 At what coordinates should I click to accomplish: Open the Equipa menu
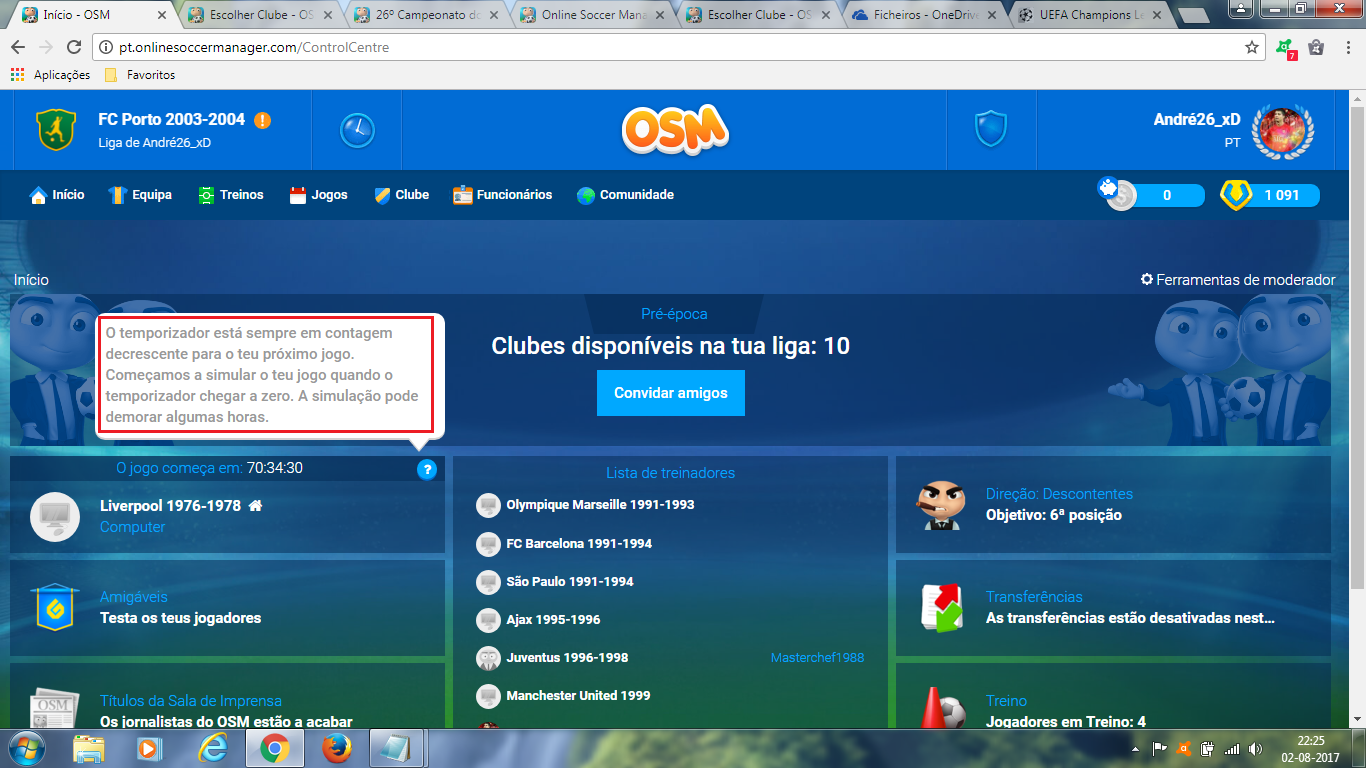[140, 195]
